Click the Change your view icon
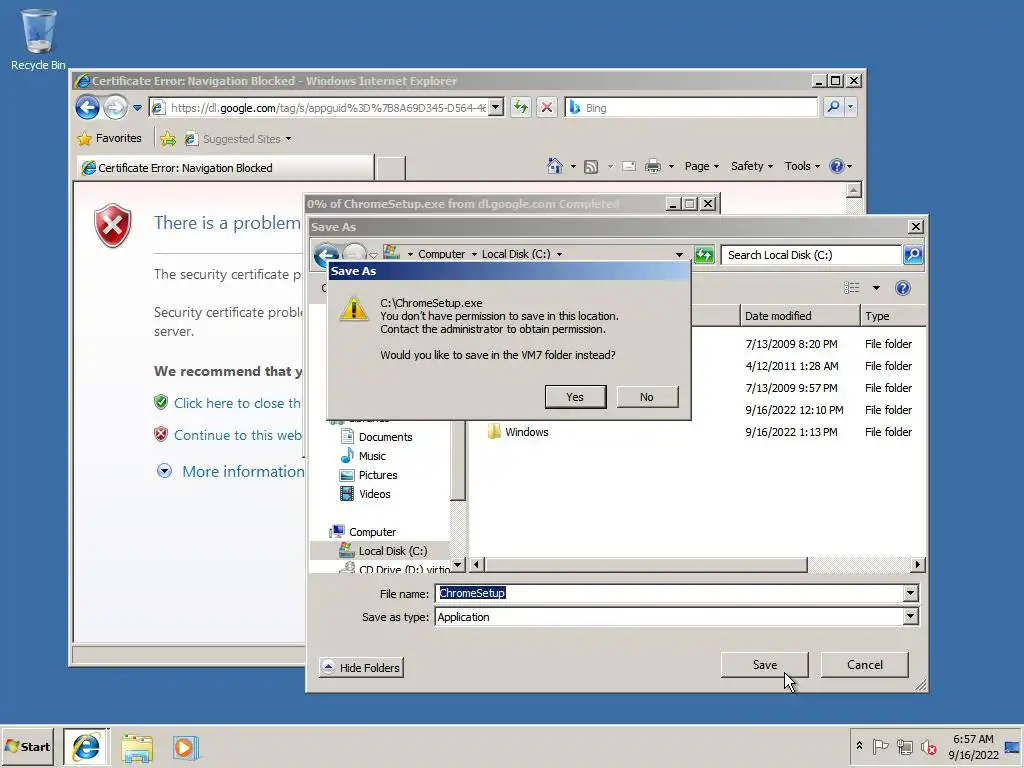The width and height of the screenshot is (1024, 768). 852,288
